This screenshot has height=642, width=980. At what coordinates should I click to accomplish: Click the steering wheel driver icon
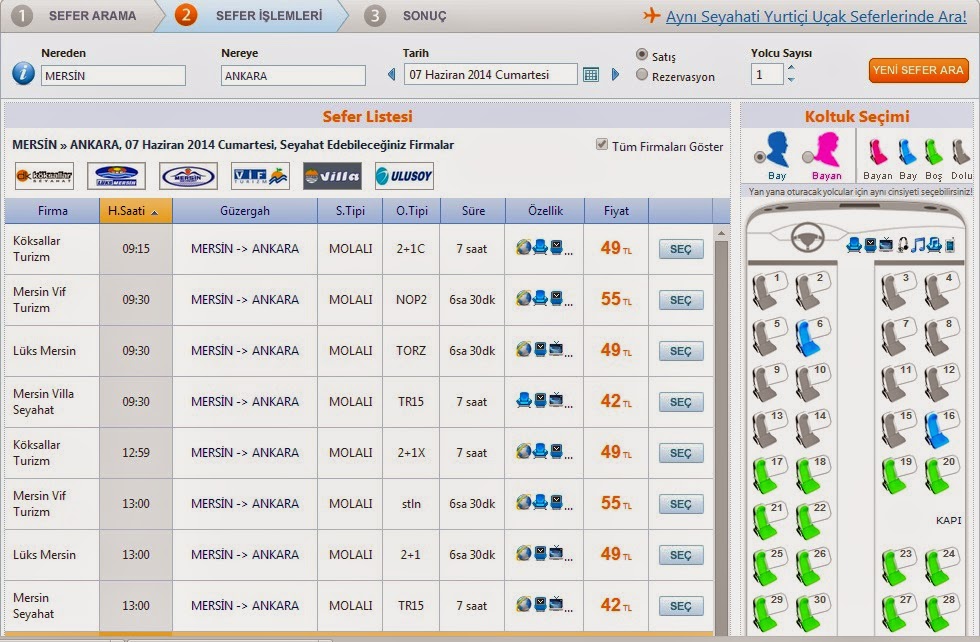[807, 237]
